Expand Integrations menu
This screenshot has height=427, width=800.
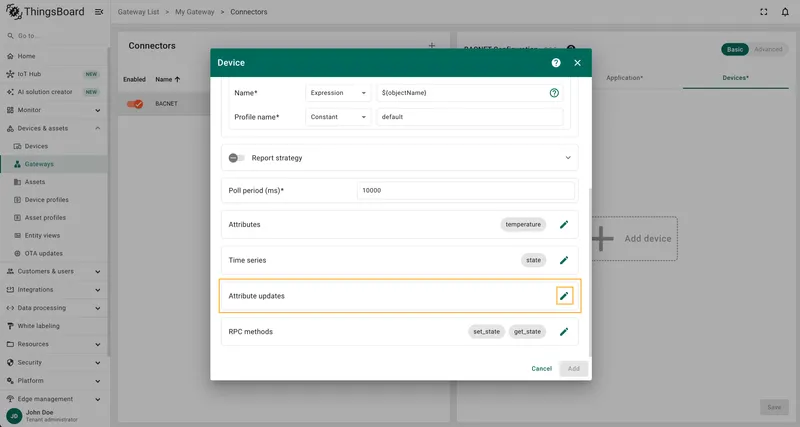[x=97, y=290]
